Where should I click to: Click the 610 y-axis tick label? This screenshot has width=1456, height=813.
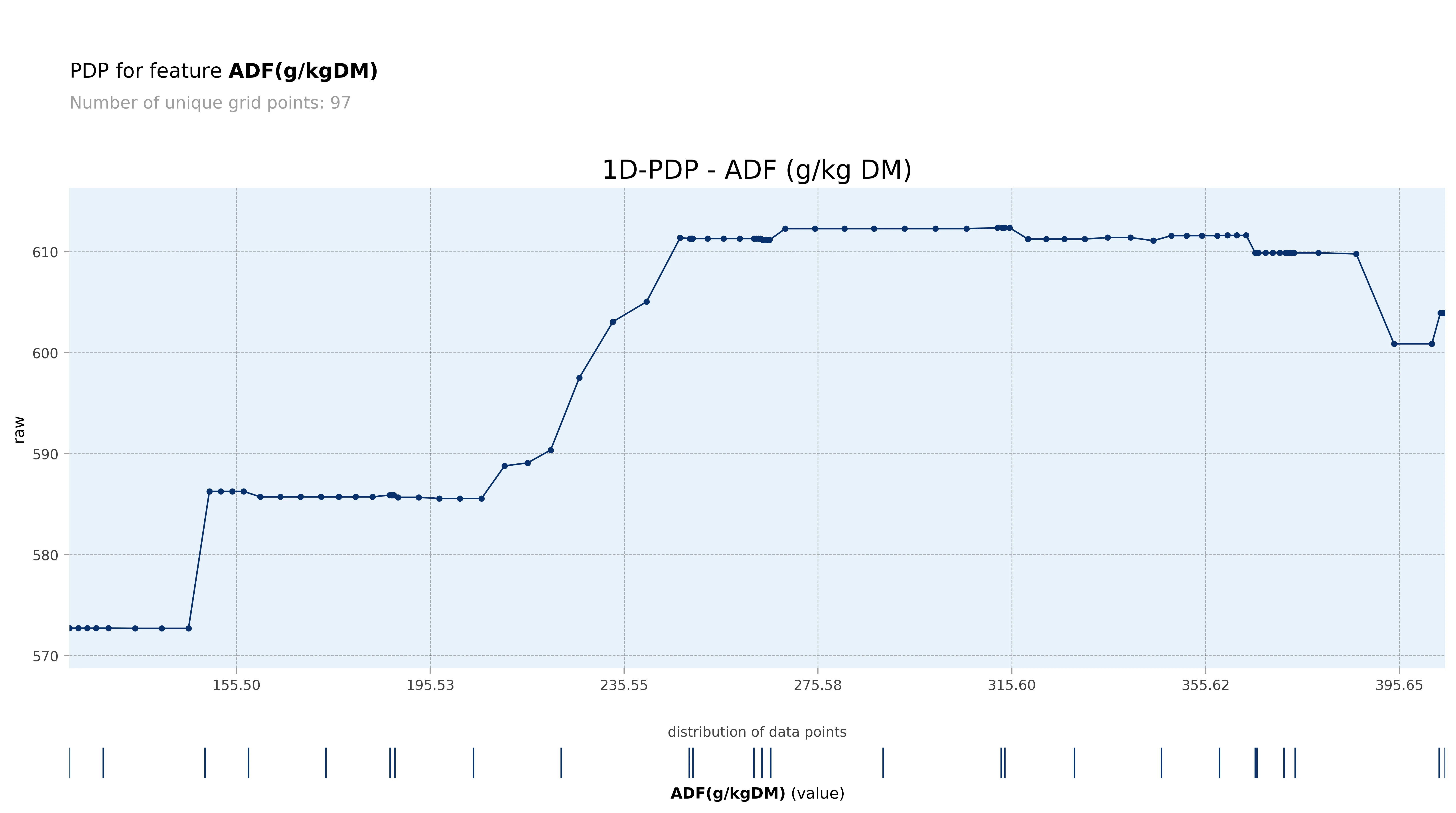(45, 253)
